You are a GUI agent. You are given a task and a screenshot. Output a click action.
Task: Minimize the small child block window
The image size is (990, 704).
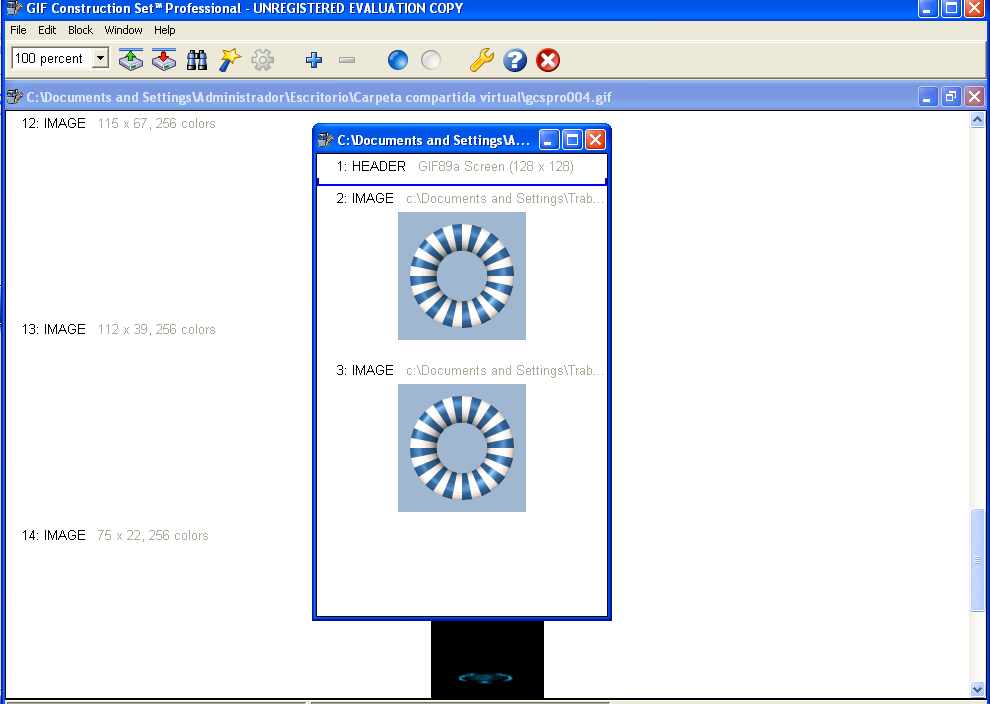click(x=549, y=140)
